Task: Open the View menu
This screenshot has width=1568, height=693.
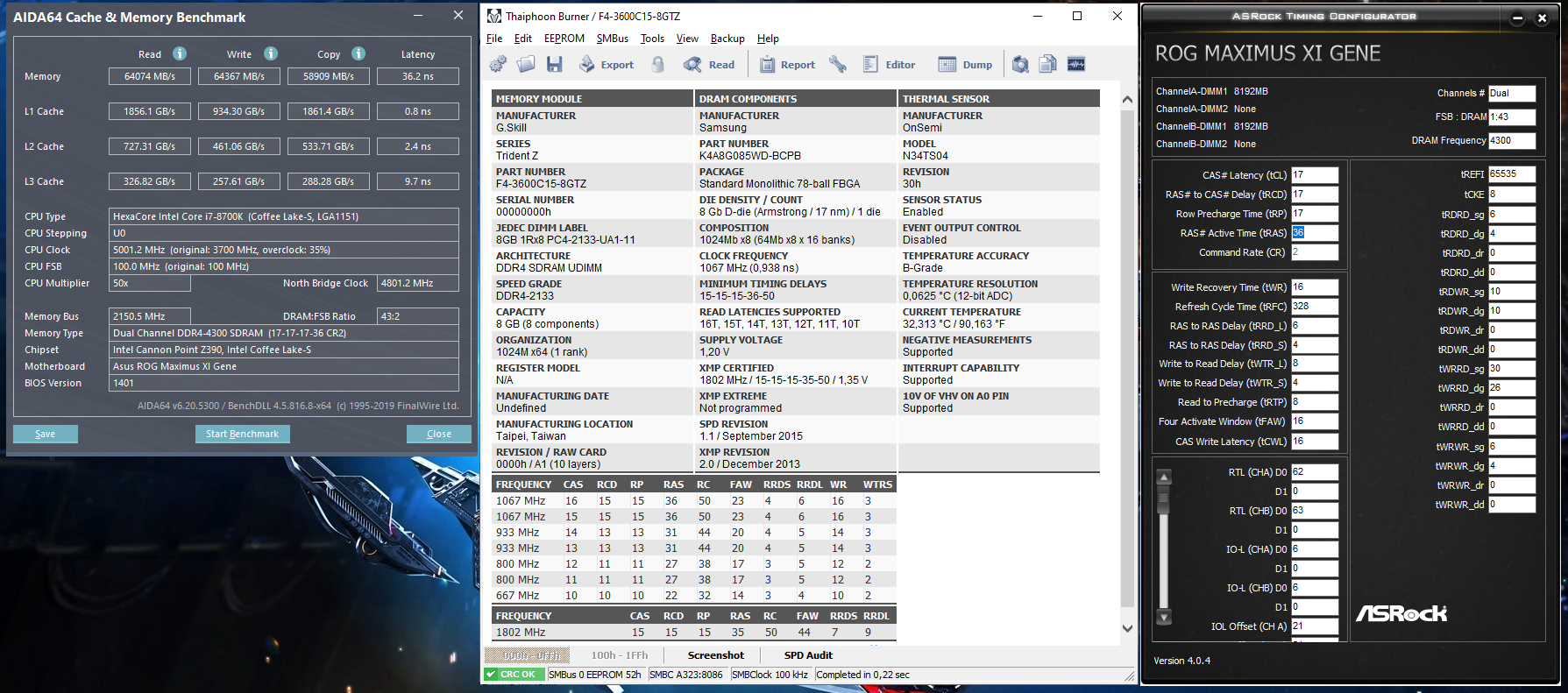Action: pos(687,39)
